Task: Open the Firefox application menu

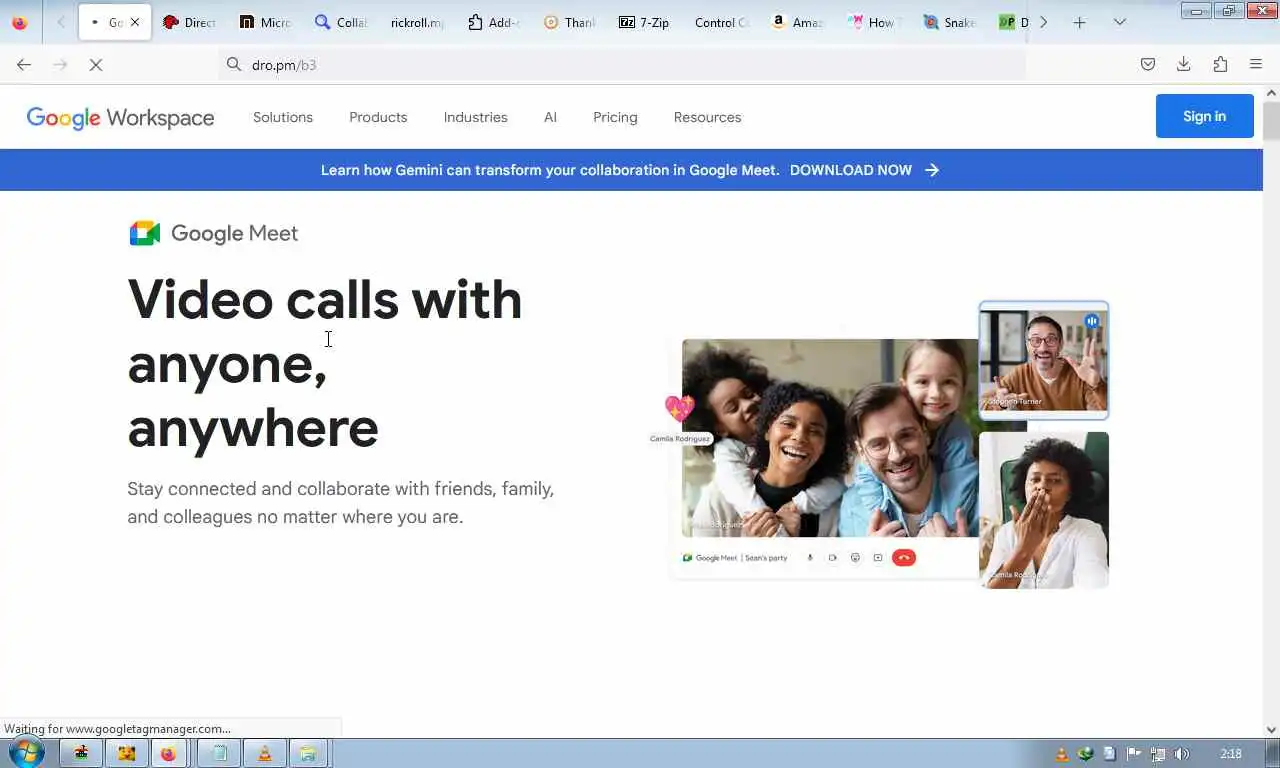Action: [1256, 64]
